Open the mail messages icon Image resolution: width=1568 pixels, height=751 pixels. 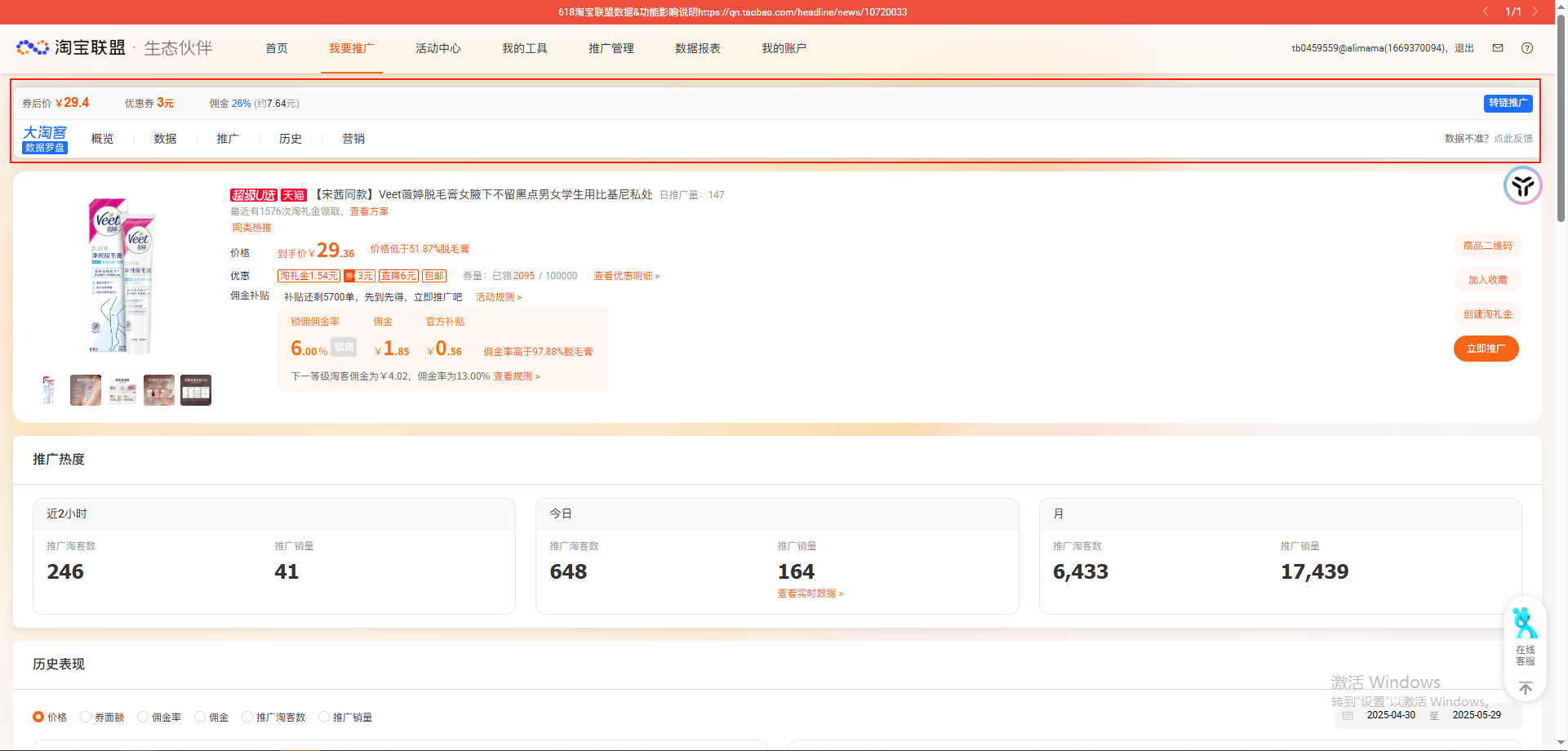1498,48
